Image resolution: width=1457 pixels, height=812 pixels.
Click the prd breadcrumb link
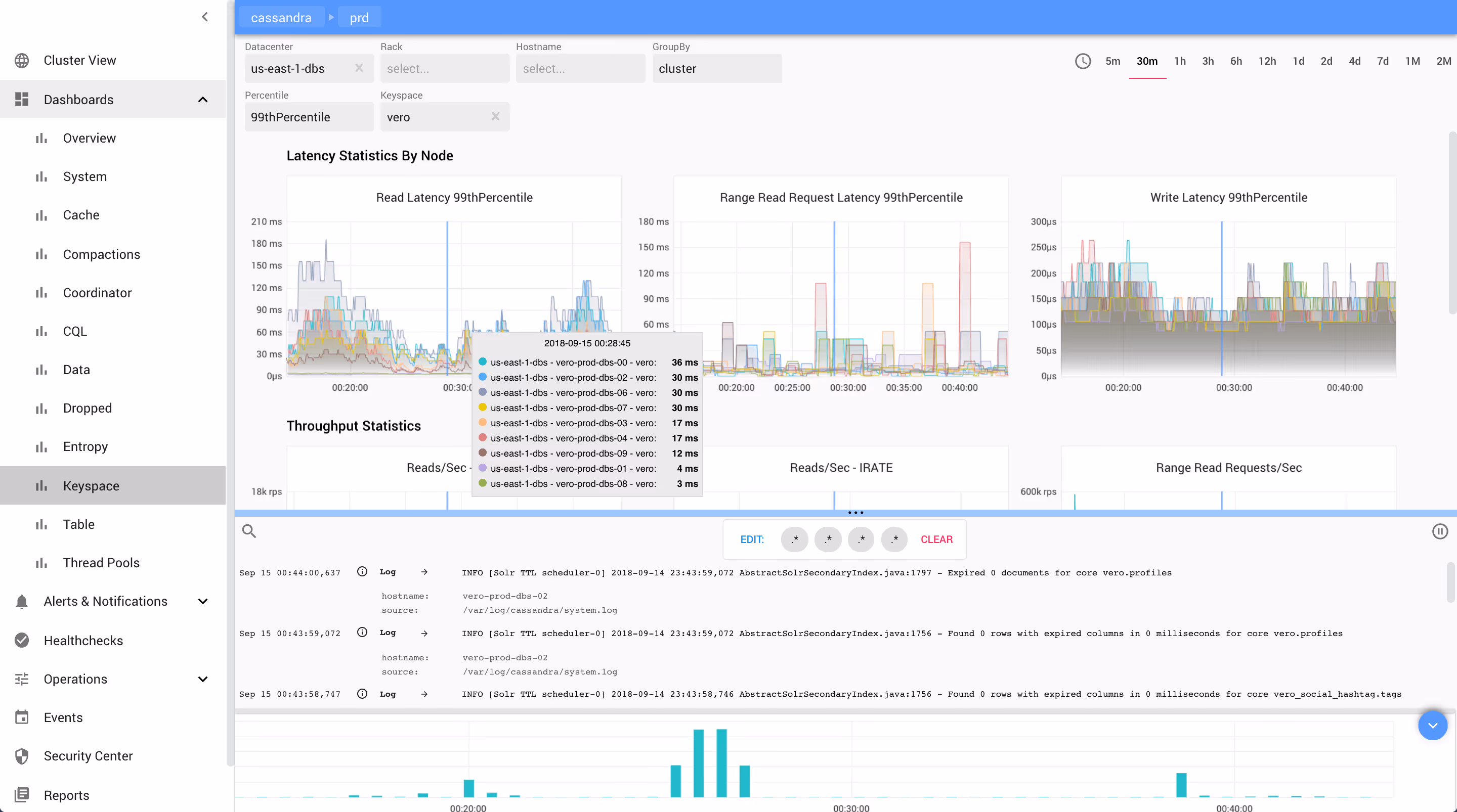pyautogui.click(x=359, y=18)
